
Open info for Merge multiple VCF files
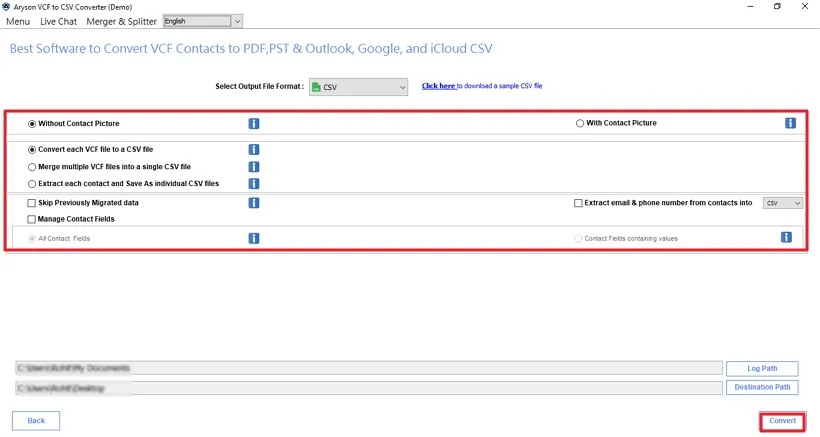tap(254, 167)
